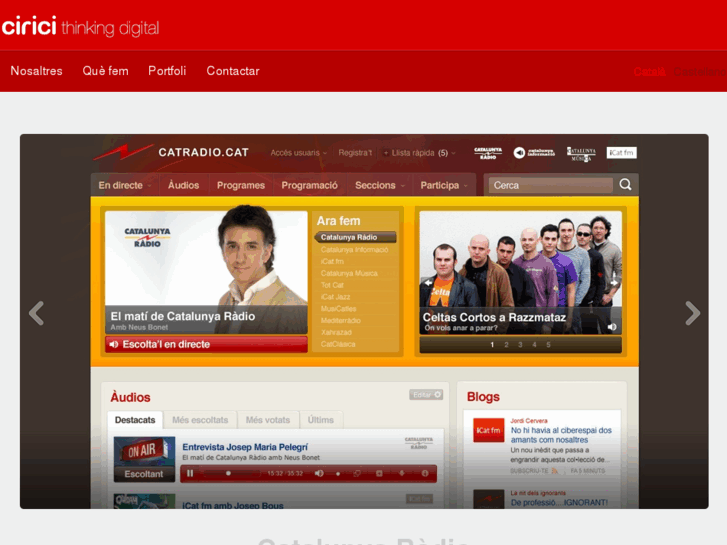727x545 pixels.
Task: Expand the En directe menu
Action: pos(125,185)
